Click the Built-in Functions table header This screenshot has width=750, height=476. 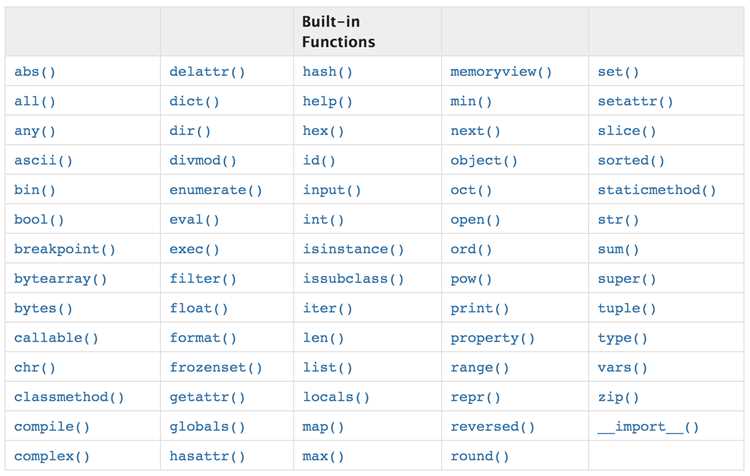point(338,32)
